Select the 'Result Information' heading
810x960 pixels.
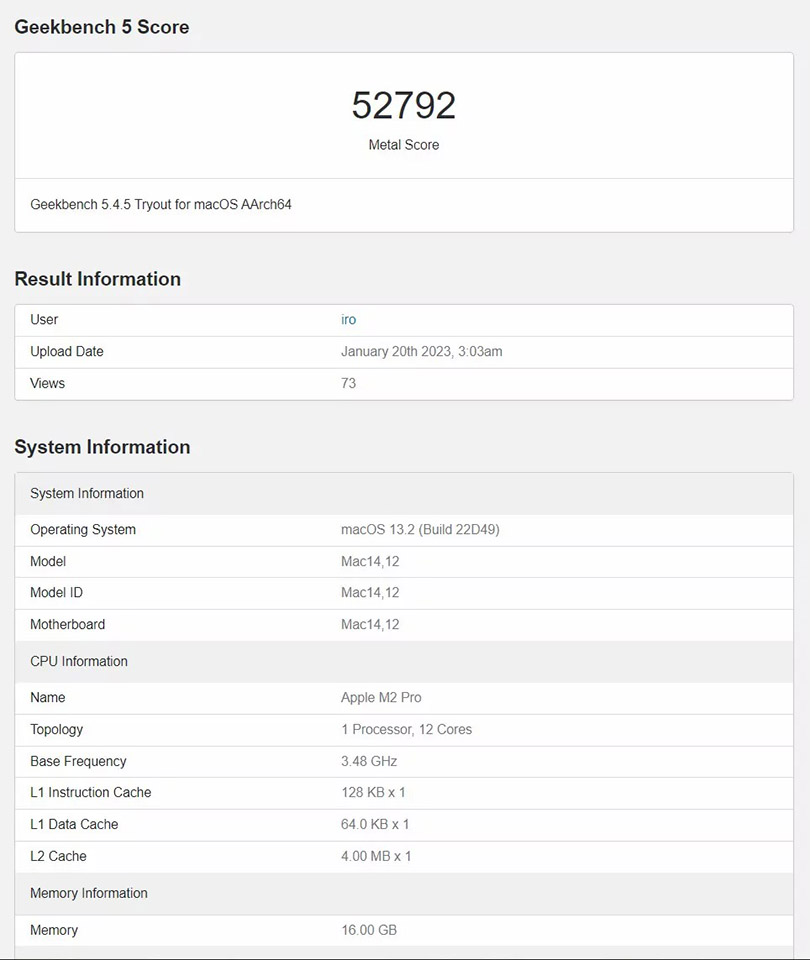pos(97,279)
